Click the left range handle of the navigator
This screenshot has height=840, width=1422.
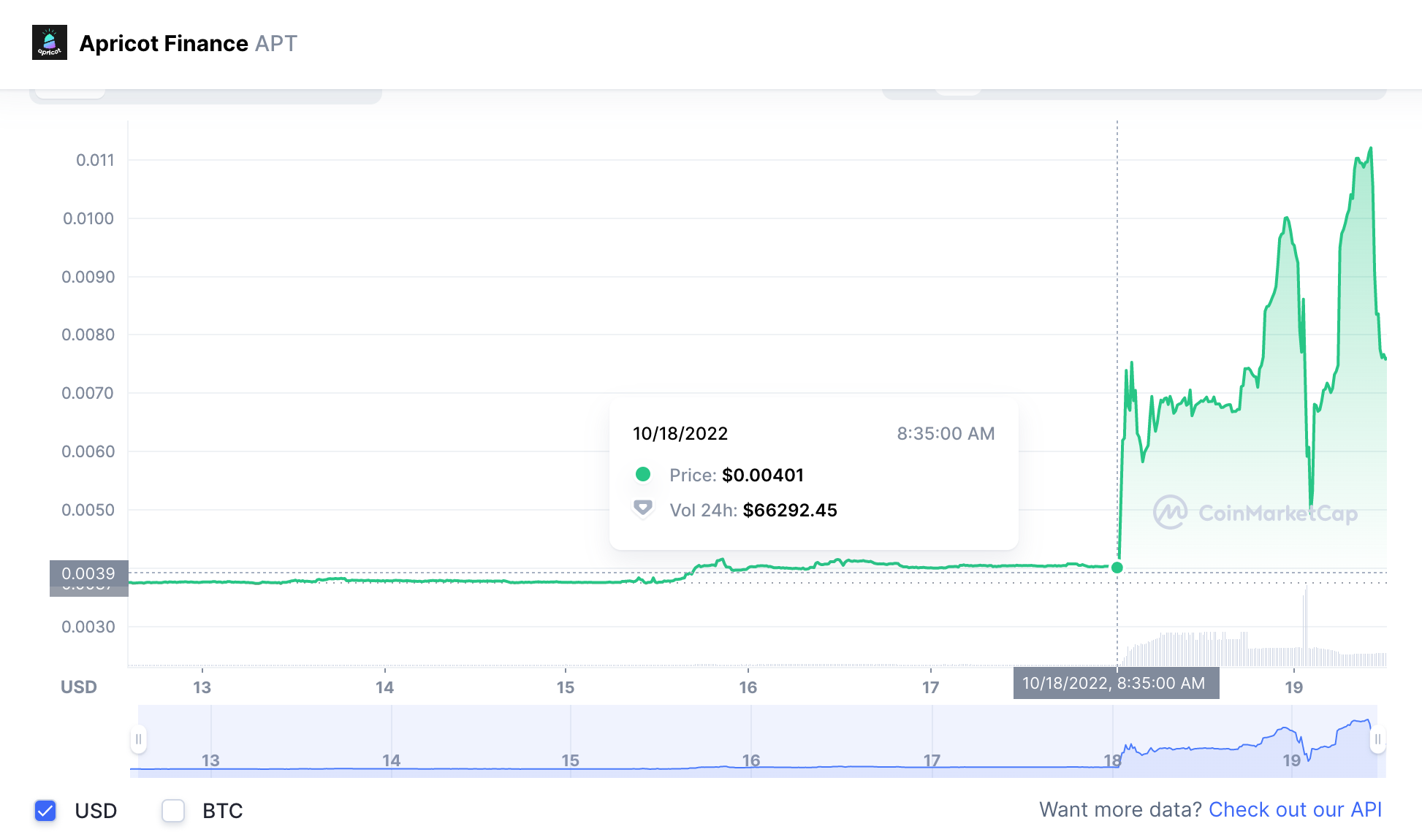[x=138, y=739]
